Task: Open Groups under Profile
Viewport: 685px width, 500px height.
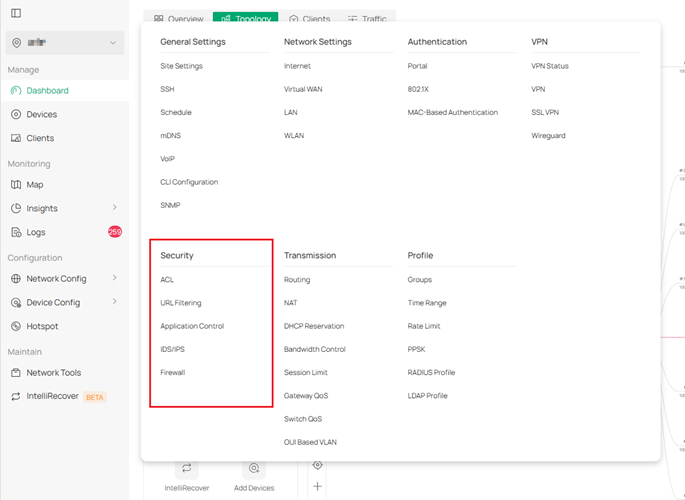Action: pyautogui.click(x=419, y=279)
